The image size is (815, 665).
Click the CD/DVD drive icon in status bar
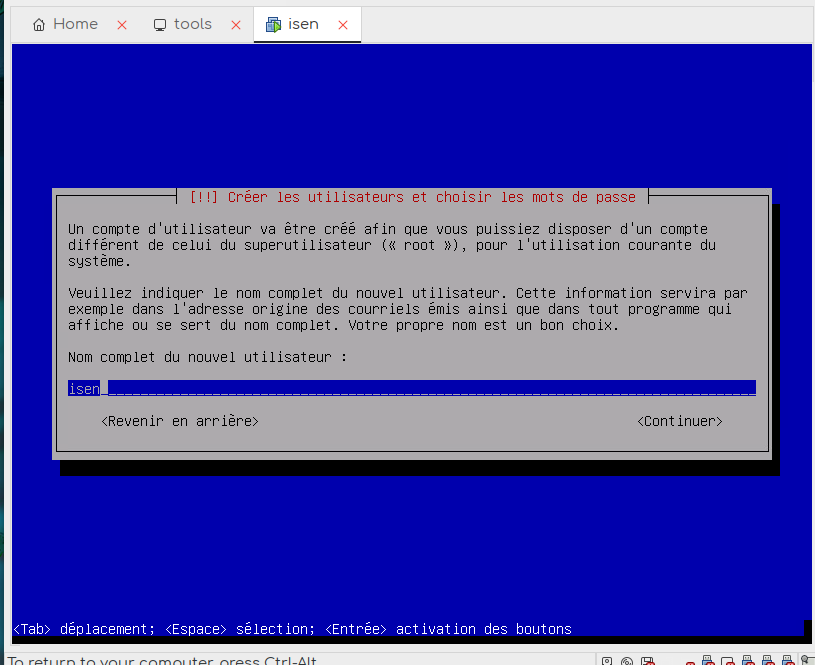click(x=627, y=660)
